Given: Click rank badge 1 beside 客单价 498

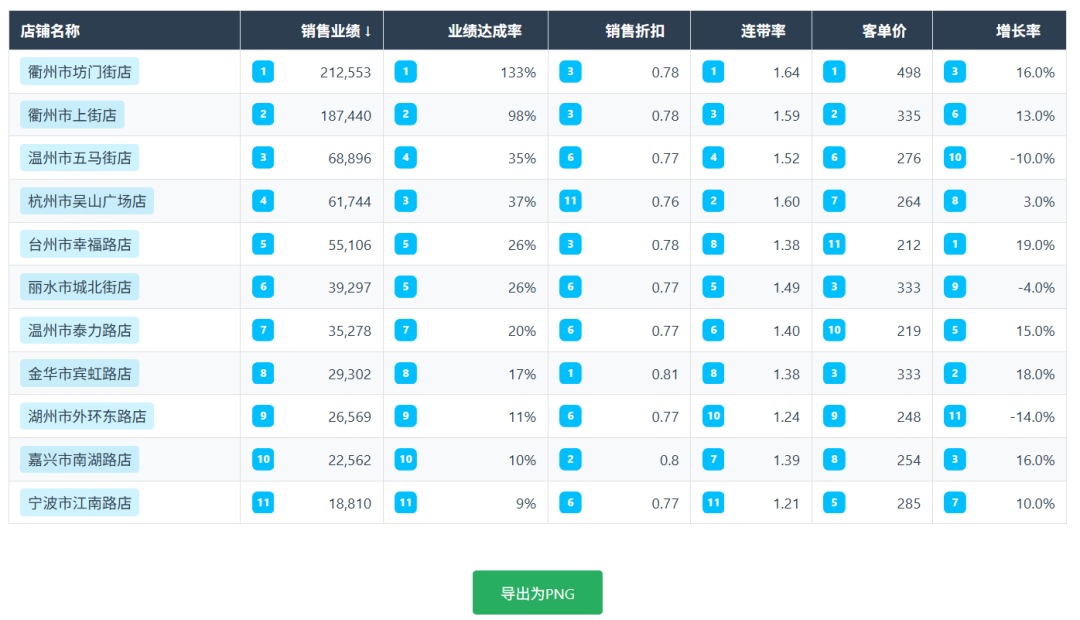Looking at the screenshot, I should (834, 72).
